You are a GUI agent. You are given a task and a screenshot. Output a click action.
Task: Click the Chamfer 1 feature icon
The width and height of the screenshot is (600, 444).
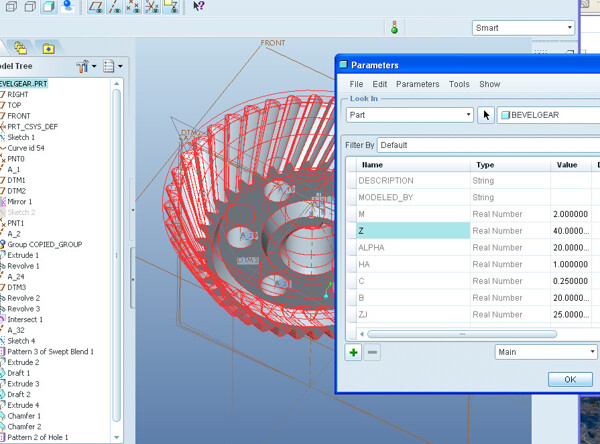pos(2,416)
